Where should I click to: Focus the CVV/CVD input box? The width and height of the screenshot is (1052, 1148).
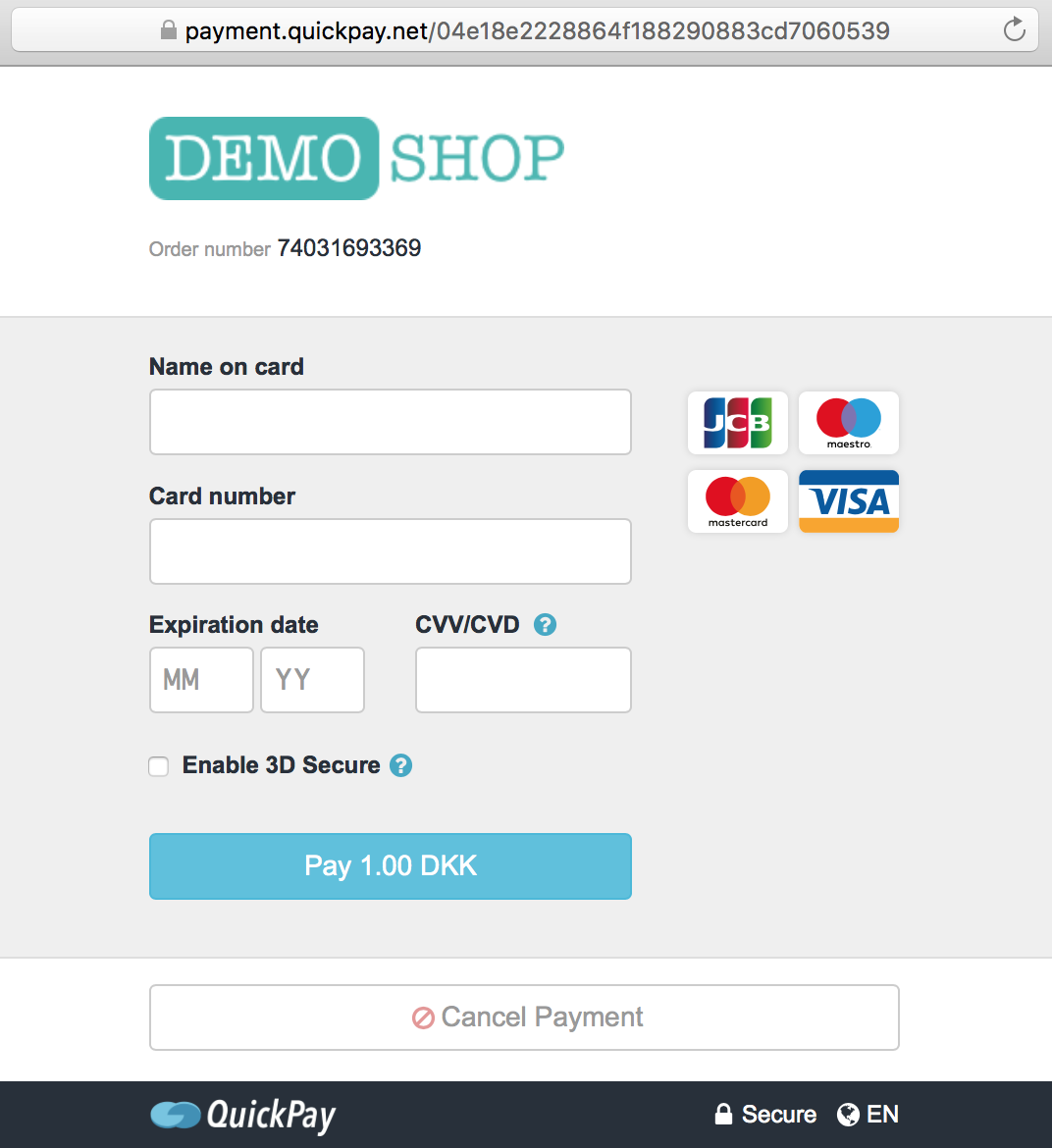point(523,679)
